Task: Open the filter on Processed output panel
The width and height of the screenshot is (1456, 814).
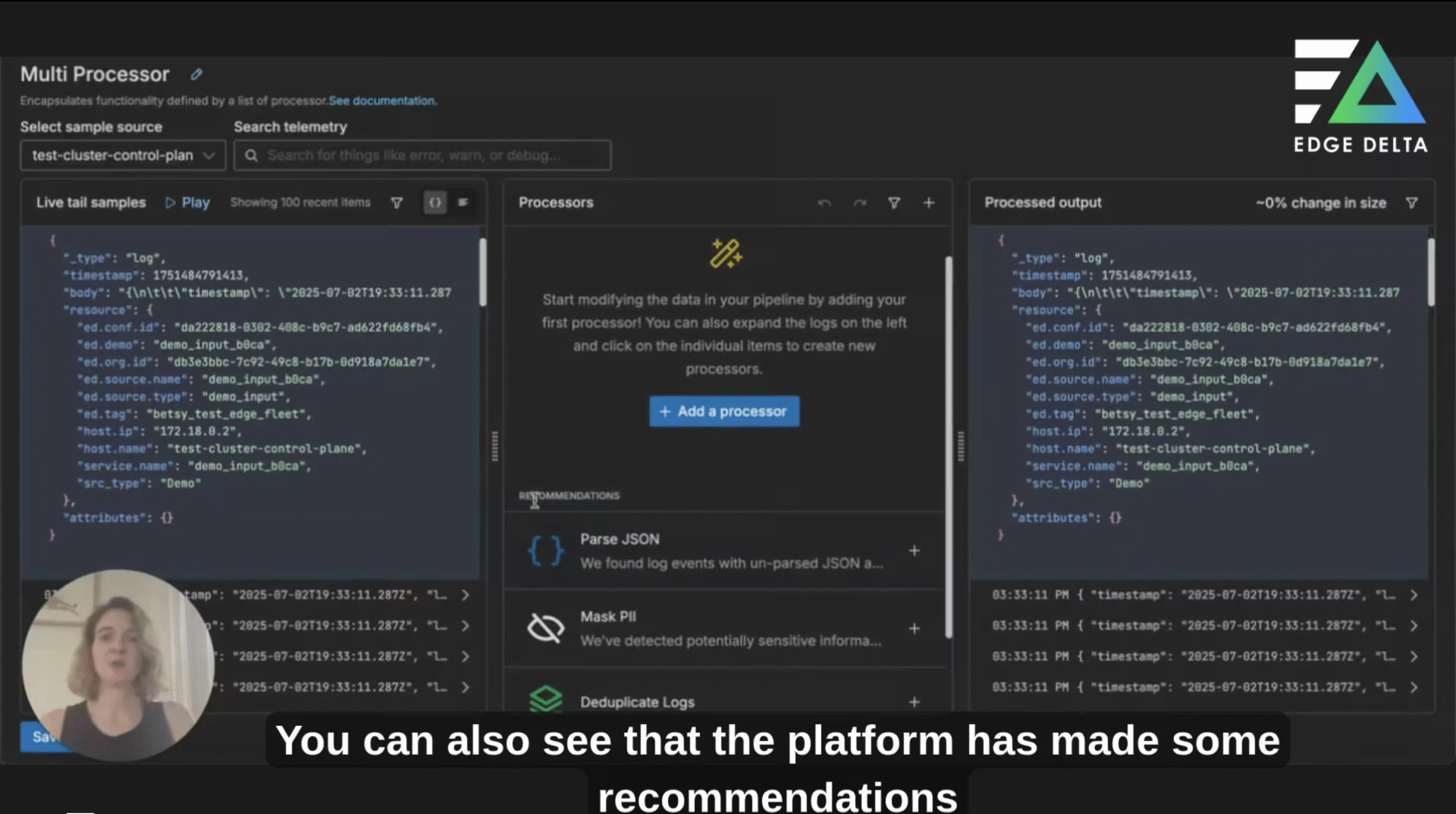Action: tap(1412, 203)
